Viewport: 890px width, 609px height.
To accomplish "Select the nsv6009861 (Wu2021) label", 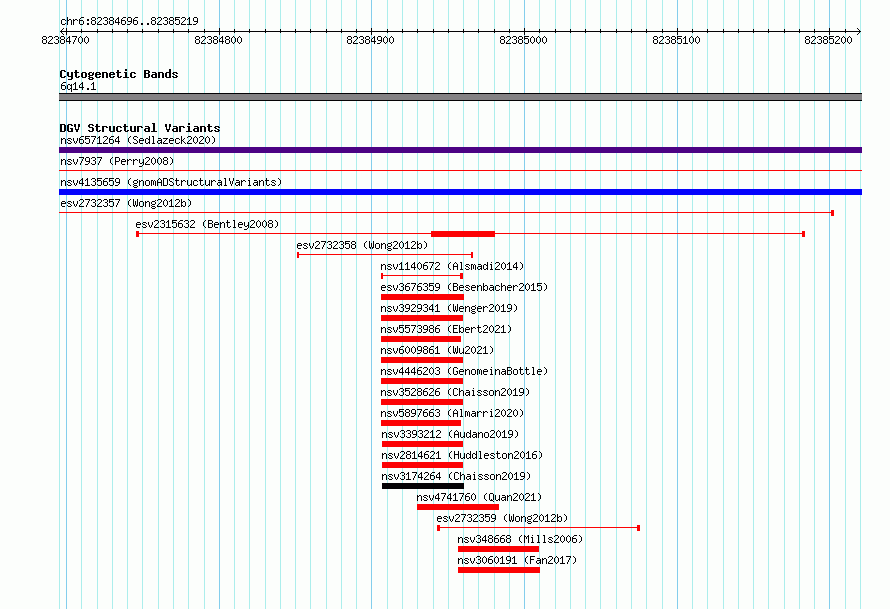I will click(437, 350).
